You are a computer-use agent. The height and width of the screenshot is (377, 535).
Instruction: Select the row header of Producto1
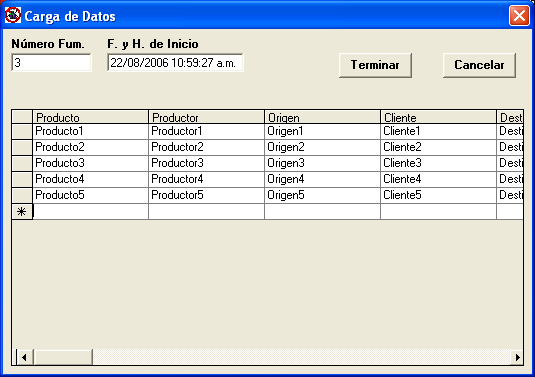[x=22, y=131]
